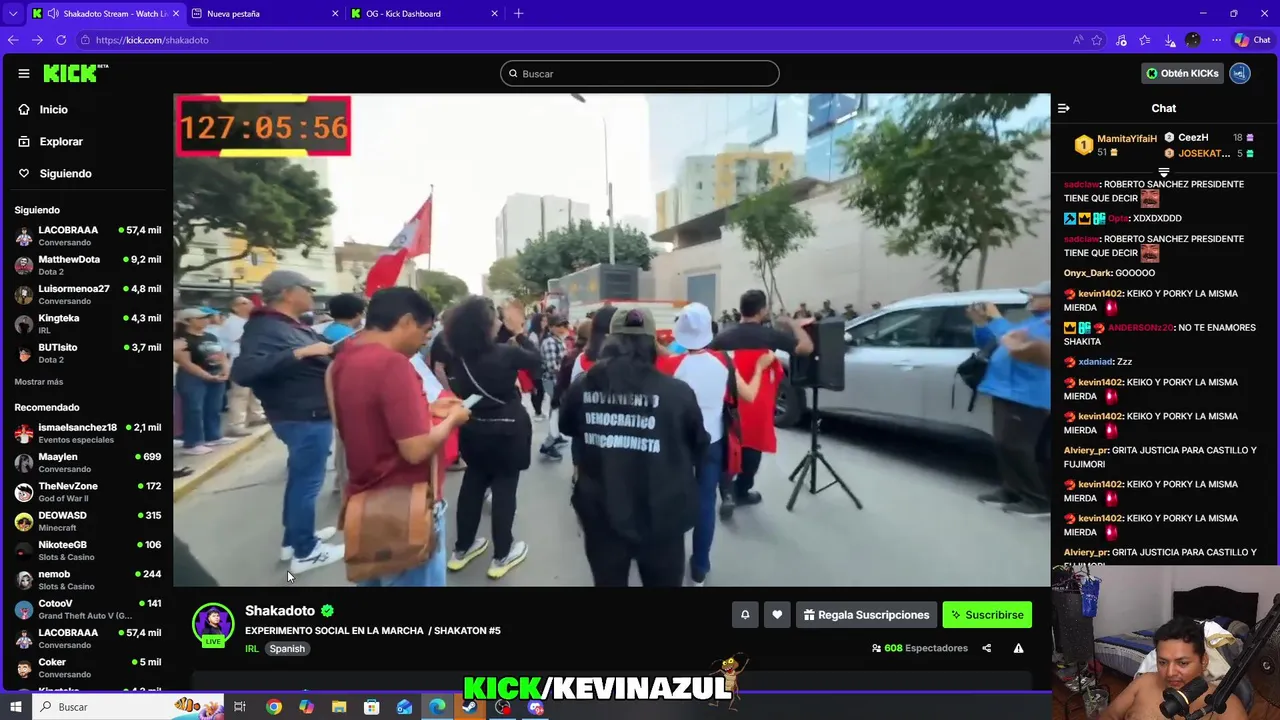Share the stream using share icon
This screenshot has width=1280, height=720.
coord(986,648)
